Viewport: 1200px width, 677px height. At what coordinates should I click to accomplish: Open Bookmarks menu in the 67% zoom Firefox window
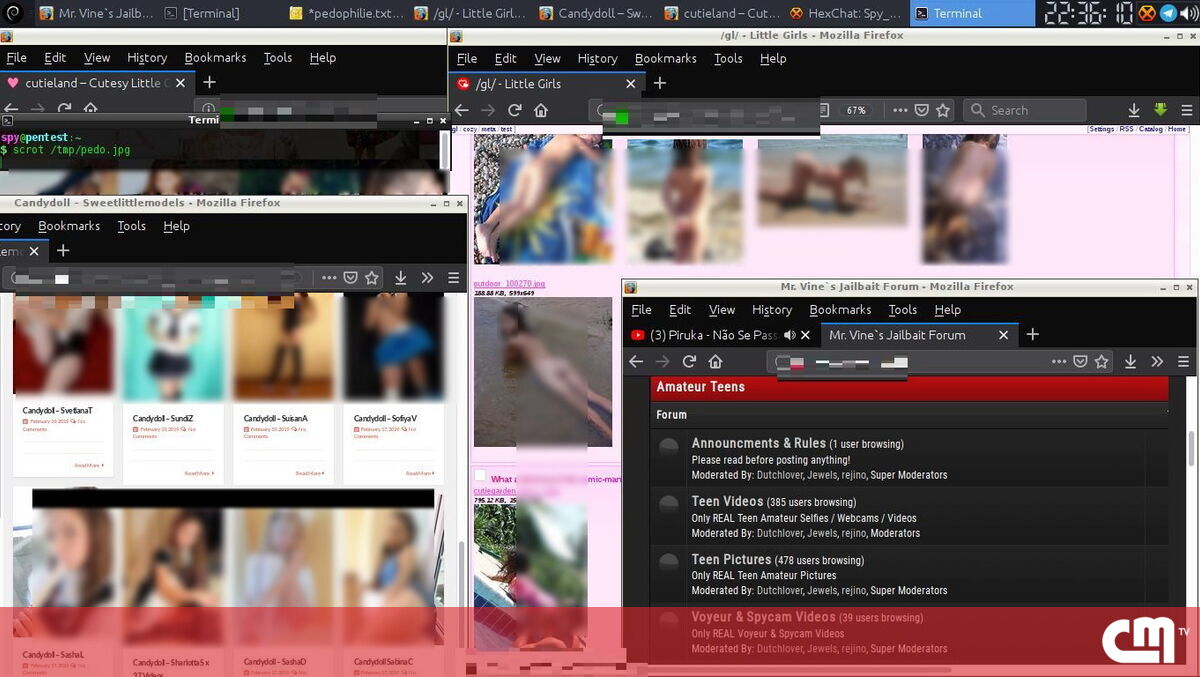coord(665,59)
